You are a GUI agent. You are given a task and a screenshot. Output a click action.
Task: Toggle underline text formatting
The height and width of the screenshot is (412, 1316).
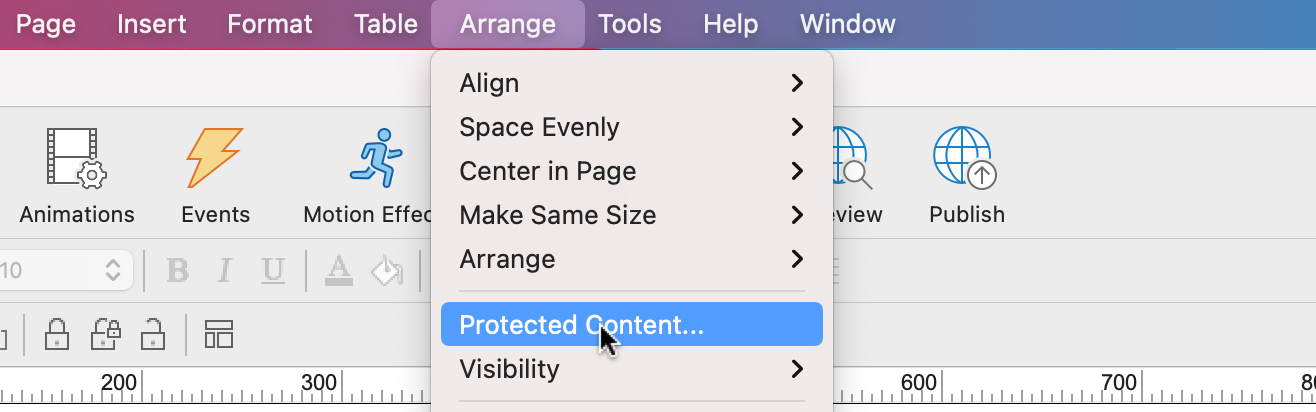tap(271, 270)
